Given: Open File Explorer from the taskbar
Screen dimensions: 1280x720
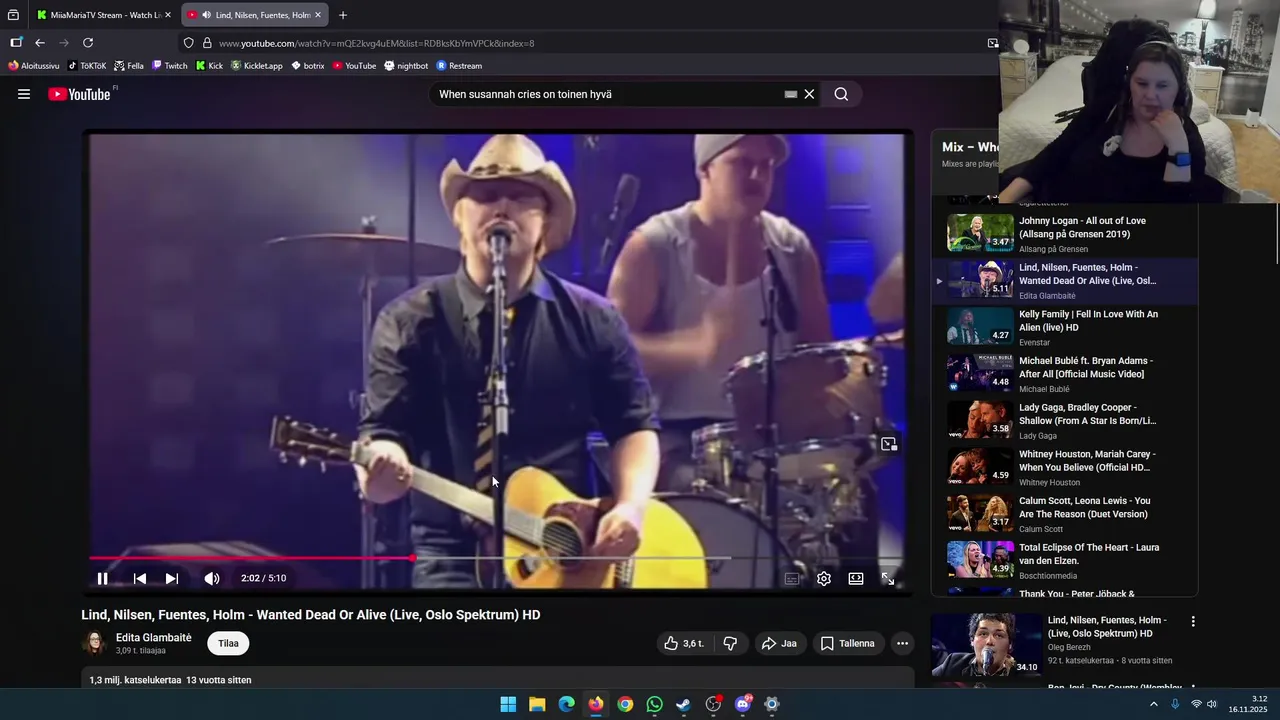Looking at the screenshot, I should 537,704.
